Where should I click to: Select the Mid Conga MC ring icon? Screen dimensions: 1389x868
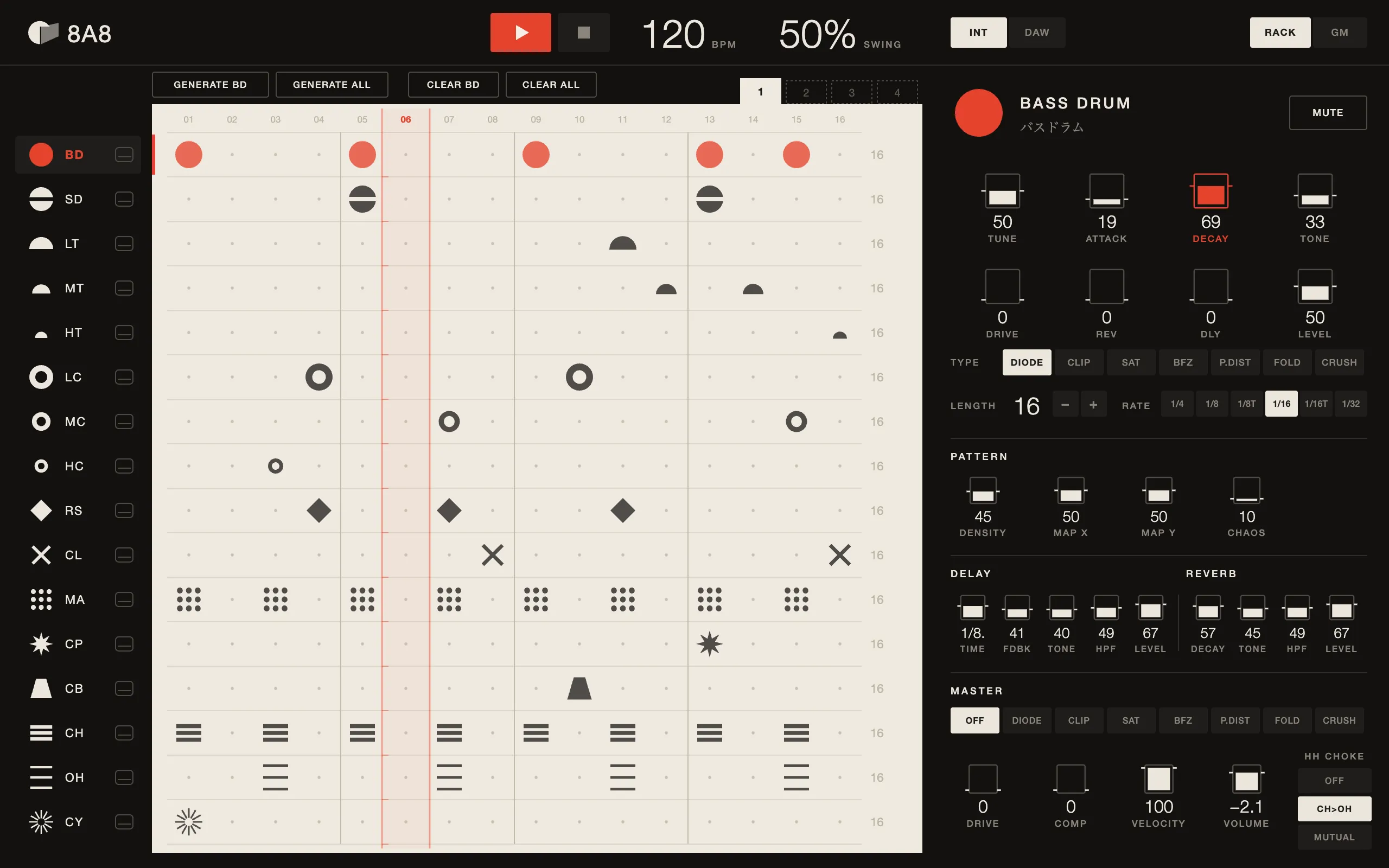click(x=41, y=422)
